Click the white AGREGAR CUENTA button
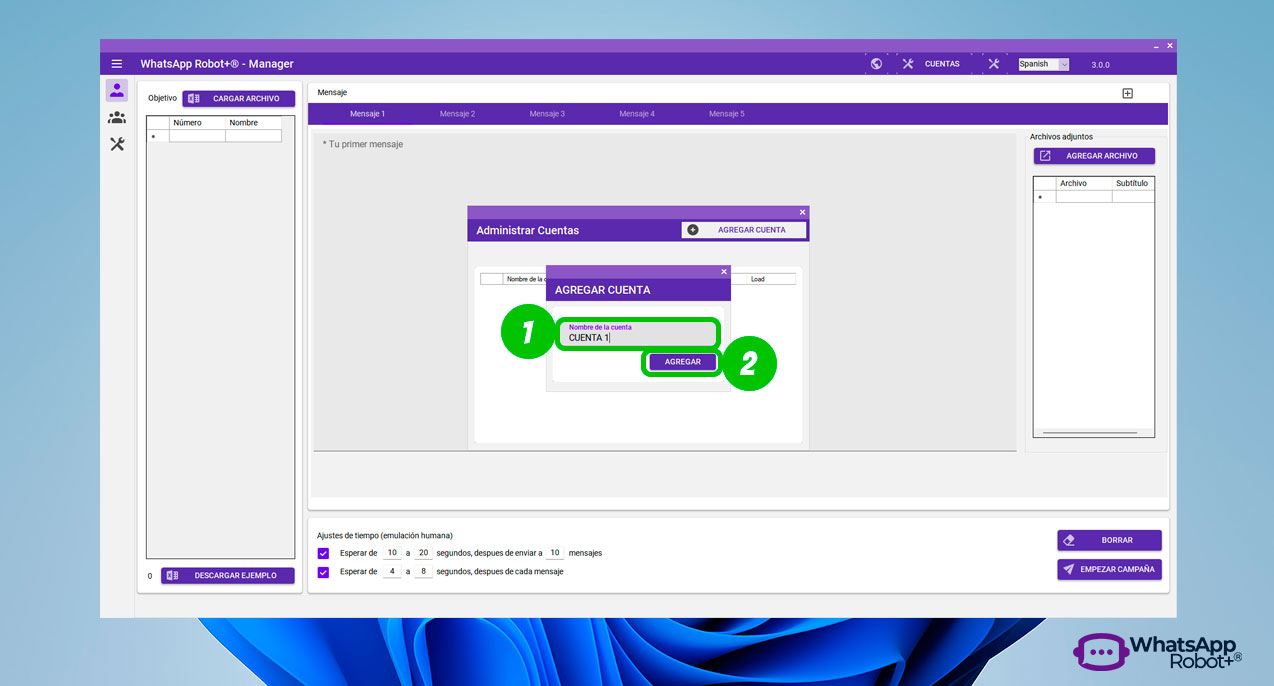The height and width of the screenshot is (686, 1274). pyautogui.click(x=743, y=230)
